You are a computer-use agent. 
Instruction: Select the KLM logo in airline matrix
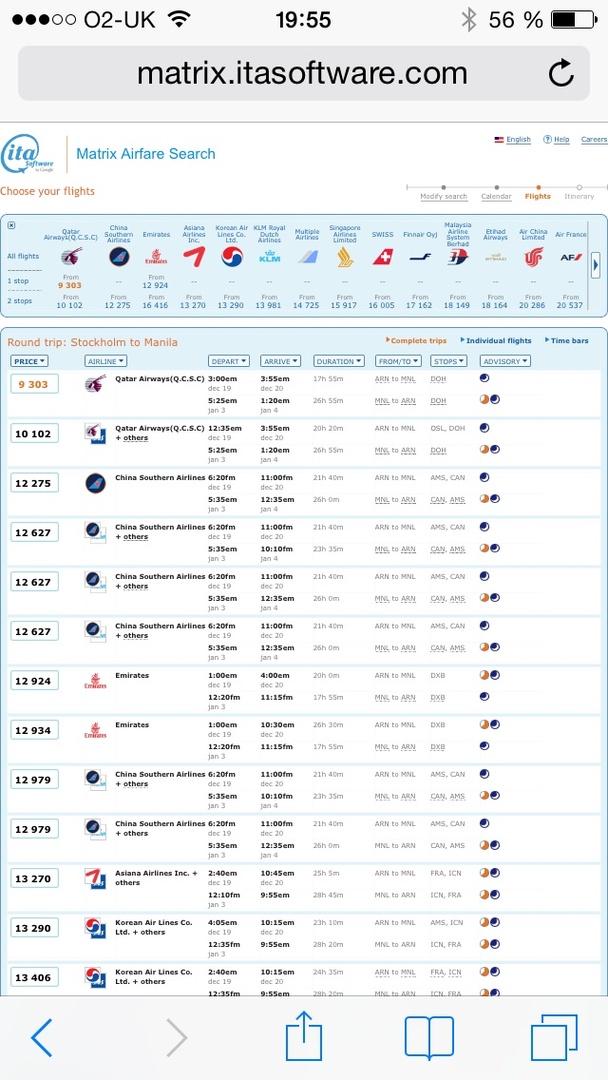tap(269, 257)
